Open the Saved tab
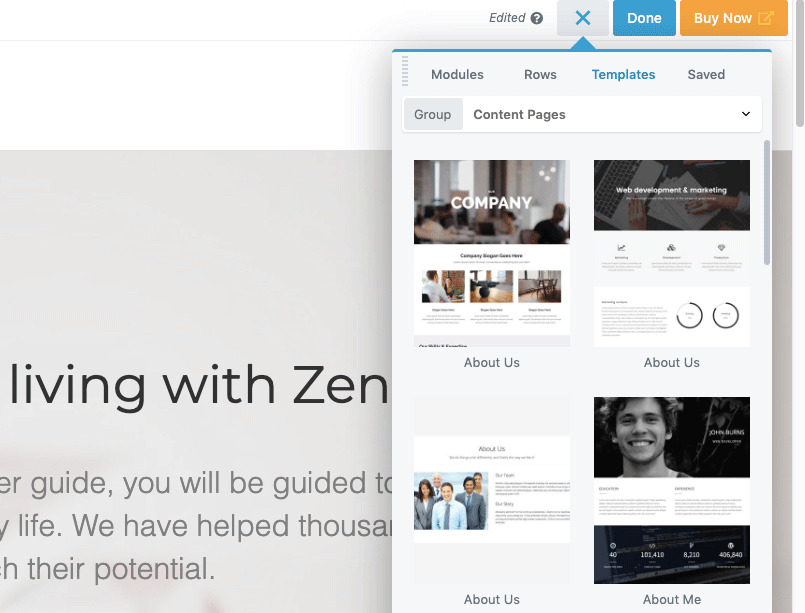This screenshot has width=805, height=613. click(706, 74)
